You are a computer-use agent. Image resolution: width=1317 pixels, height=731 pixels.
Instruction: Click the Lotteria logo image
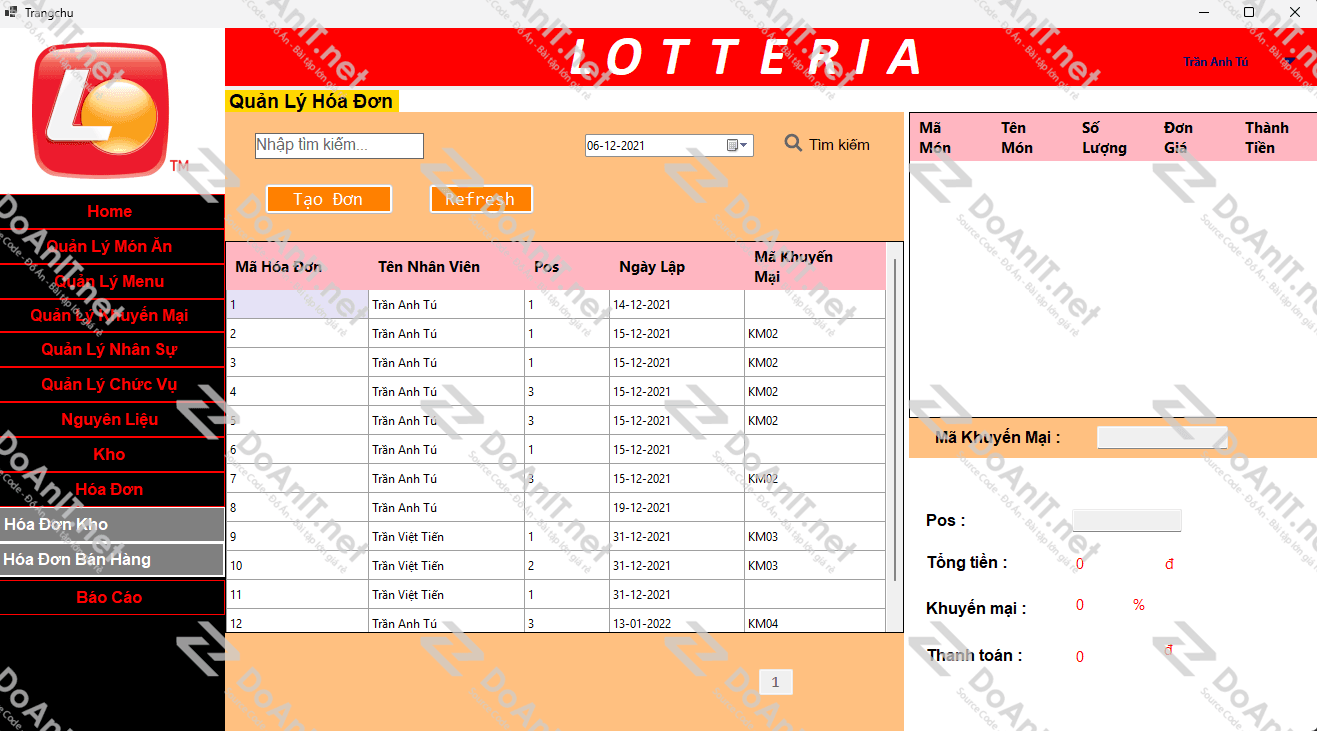tap(100, 110)
